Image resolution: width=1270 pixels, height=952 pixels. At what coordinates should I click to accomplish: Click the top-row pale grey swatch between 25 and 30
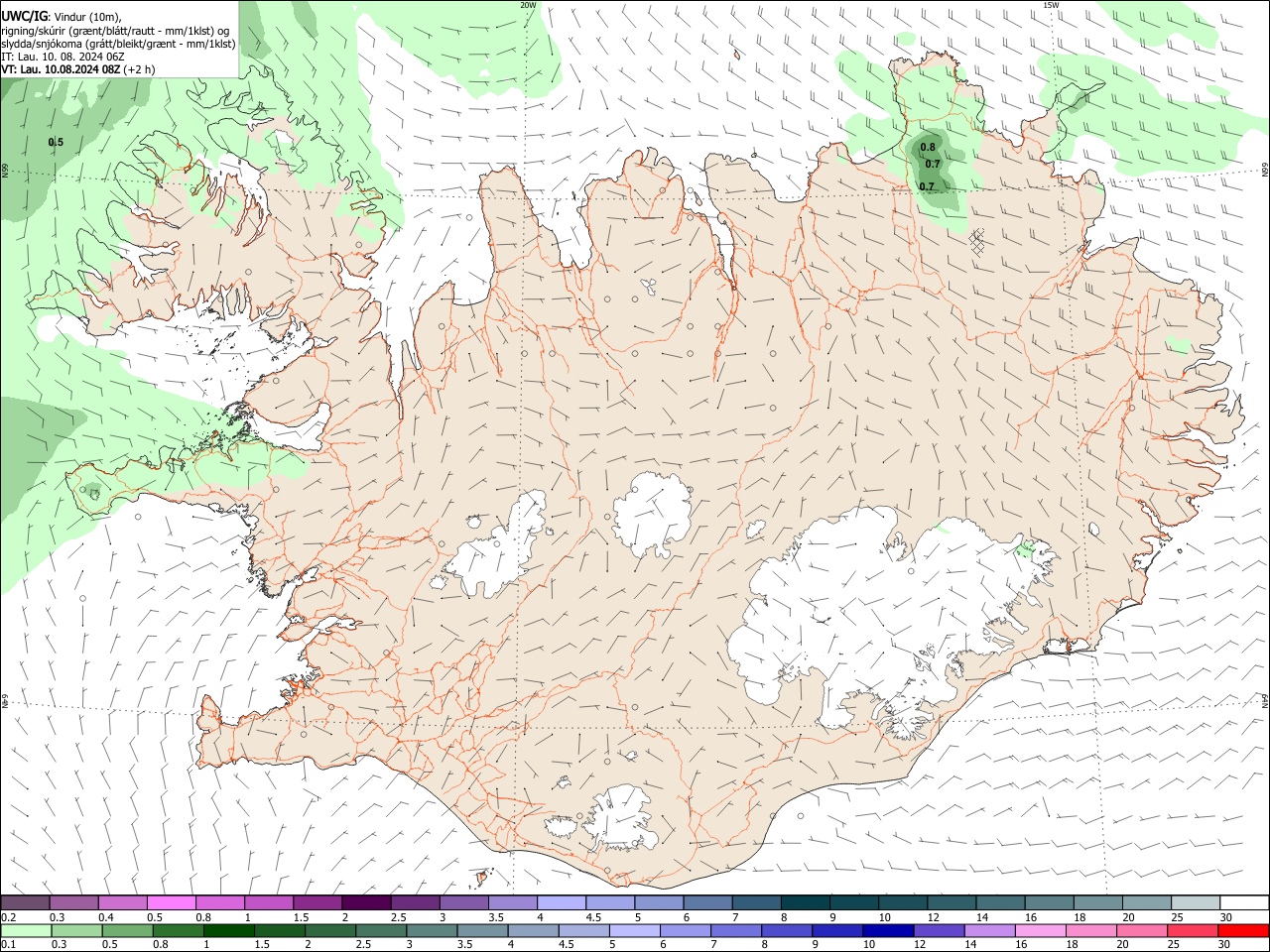coord(1194,902)
